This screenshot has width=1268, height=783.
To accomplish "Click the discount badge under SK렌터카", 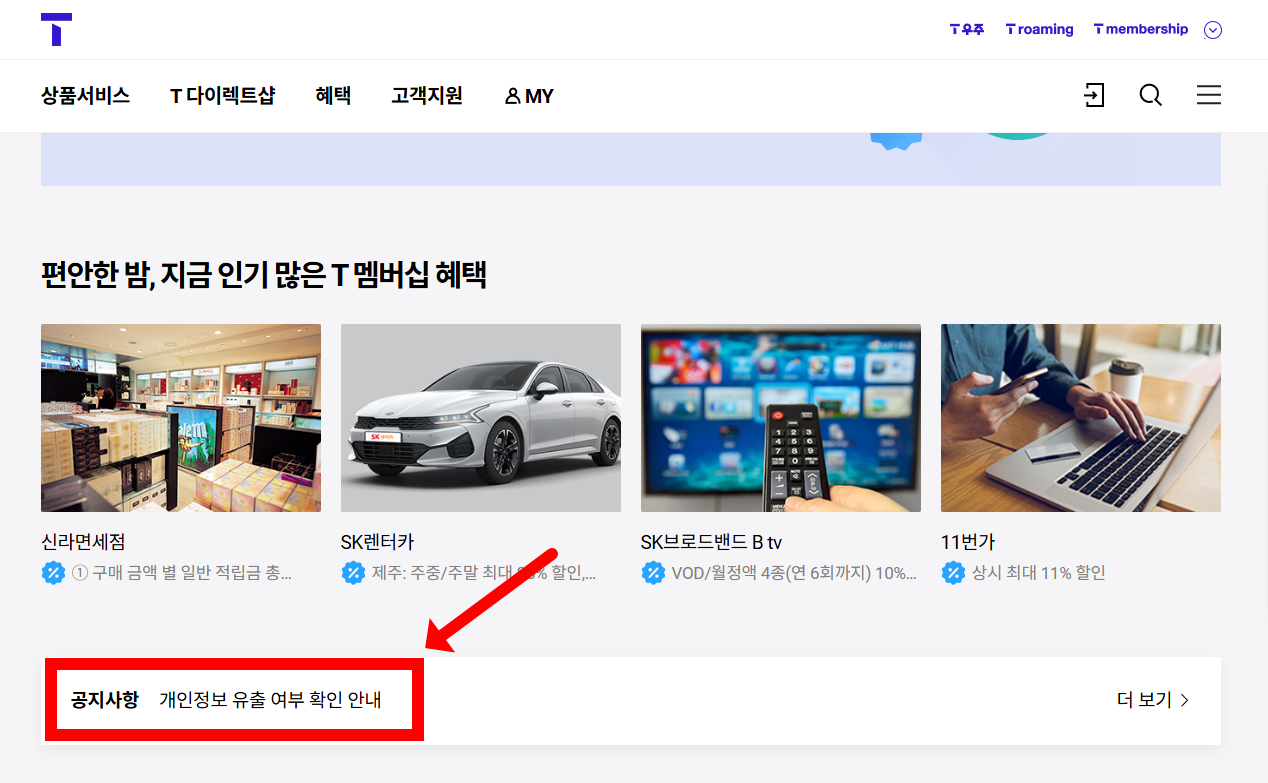I will [x=353, y=573].
